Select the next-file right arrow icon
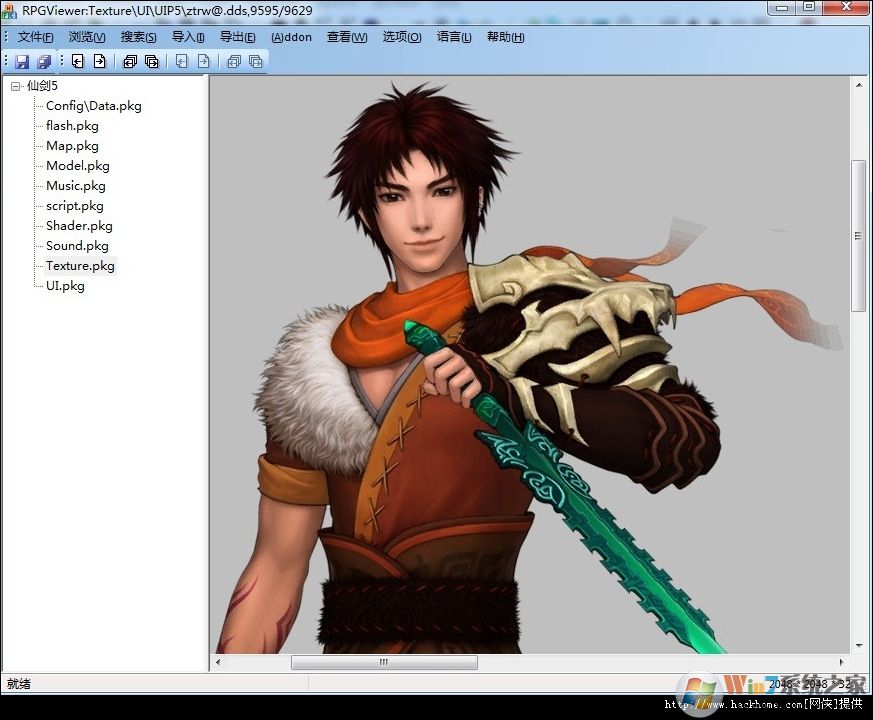Viewport: 873px width, 720px height. click(x=99, y=61)
